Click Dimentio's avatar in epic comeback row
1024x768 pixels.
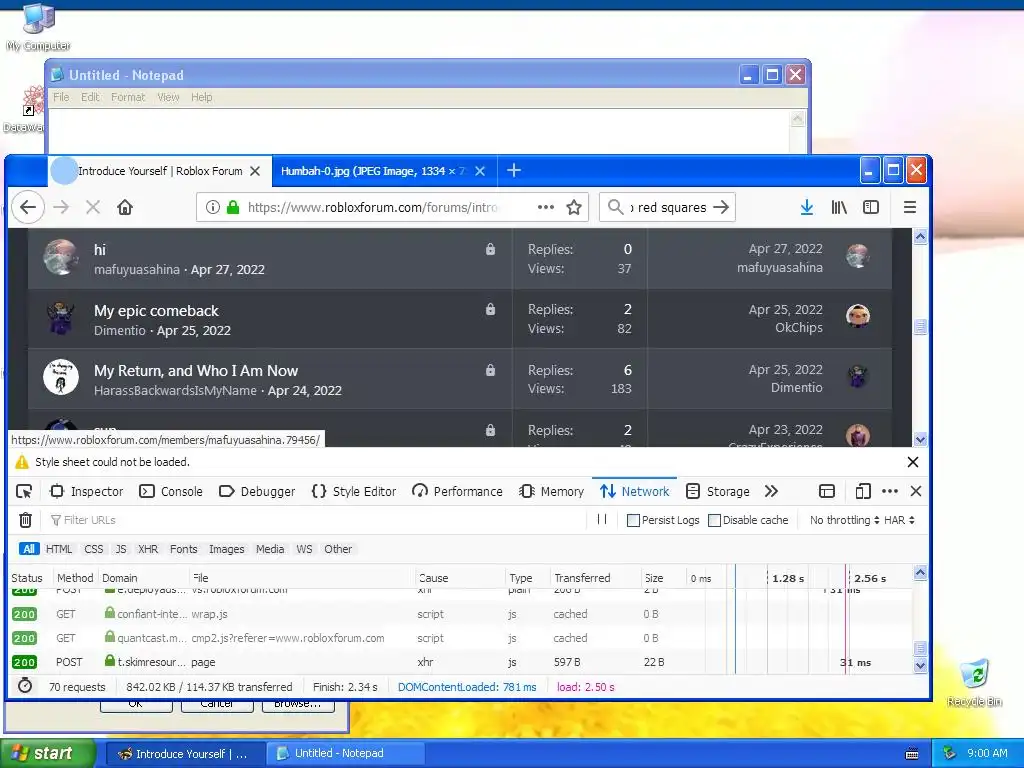tap(61, 319)
